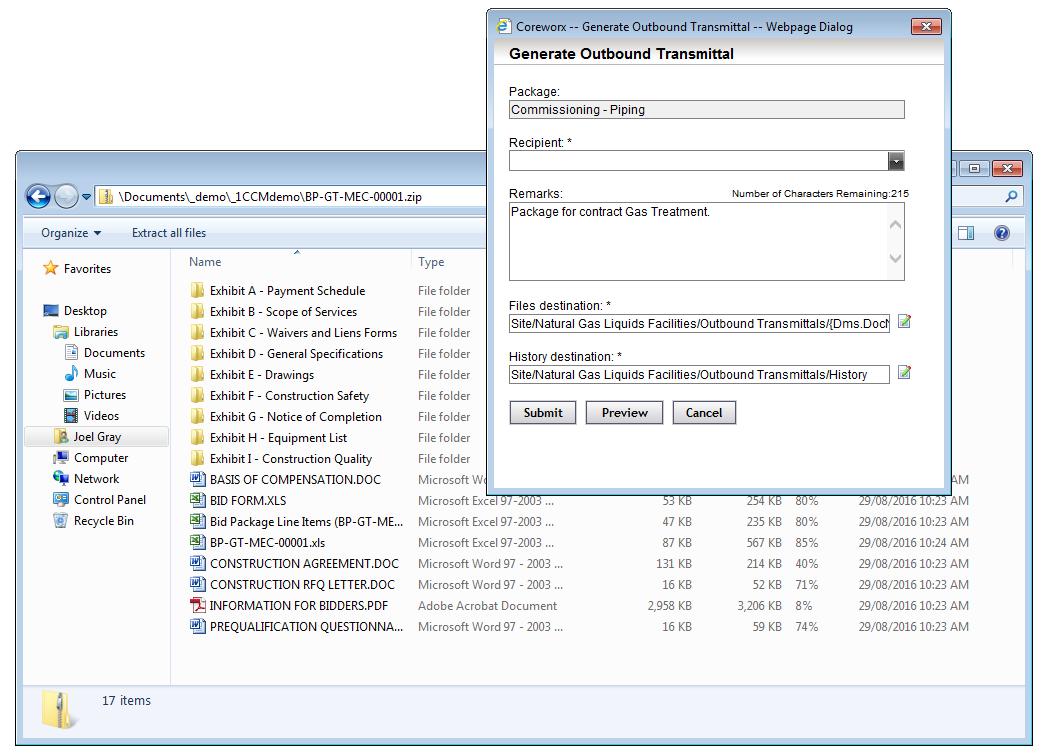Viewport: 1044px width, 754px height.
Task: Select BASIS OF COMPENSATION.DOC Word icon
Action: click(x=197, y=479)
